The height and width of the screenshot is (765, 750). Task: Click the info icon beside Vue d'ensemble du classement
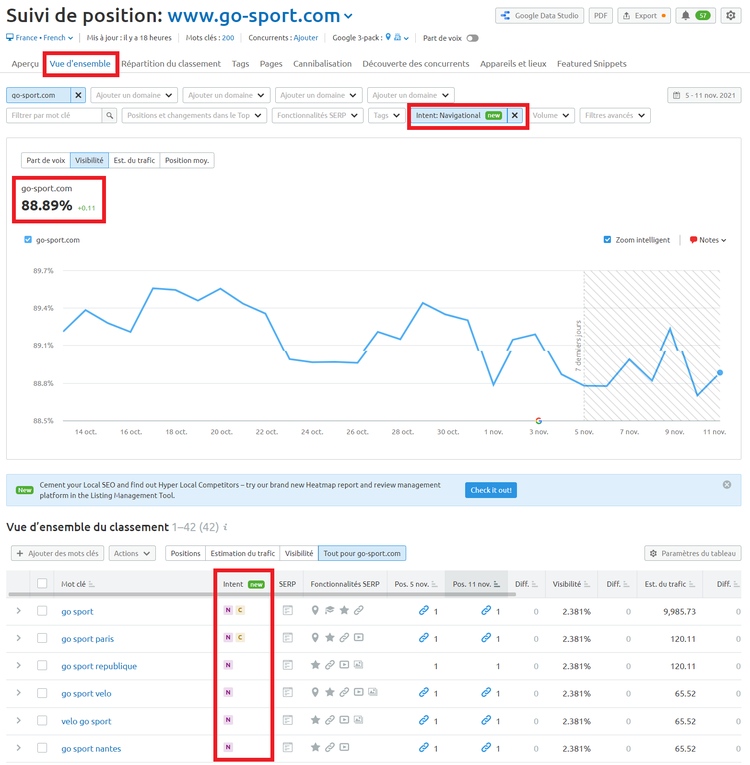point(225,527)
